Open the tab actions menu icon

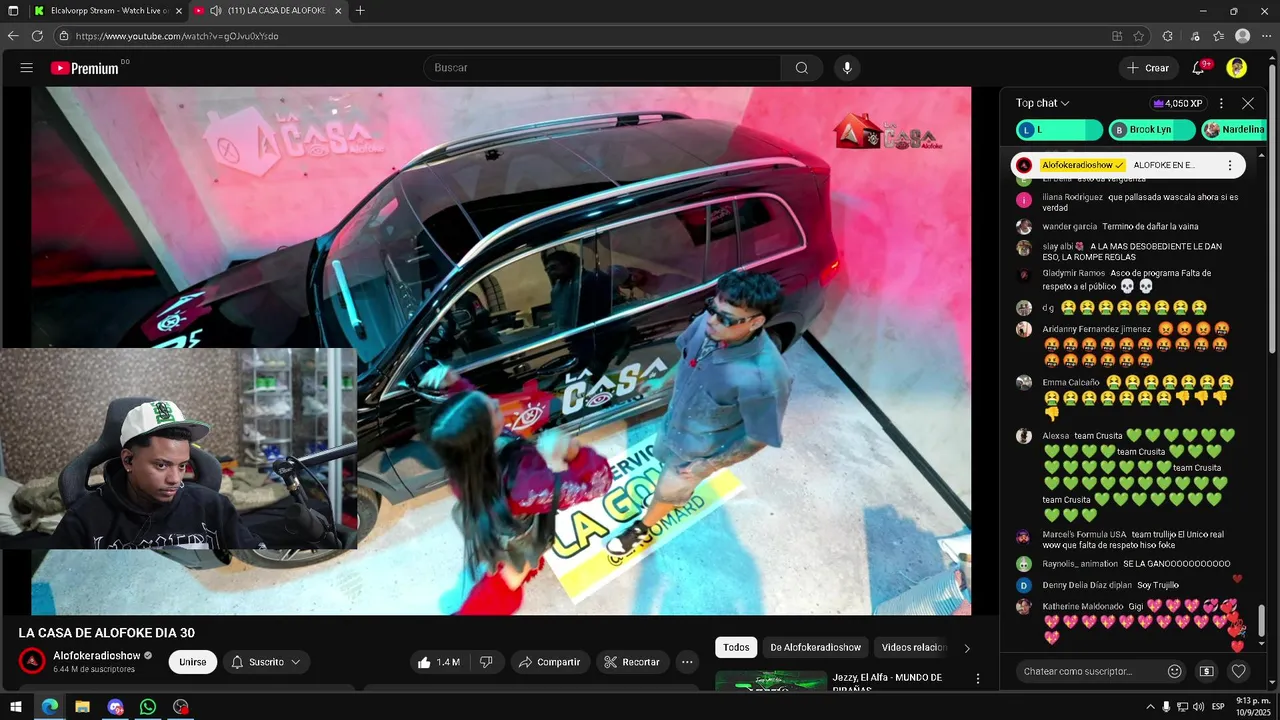13,11
